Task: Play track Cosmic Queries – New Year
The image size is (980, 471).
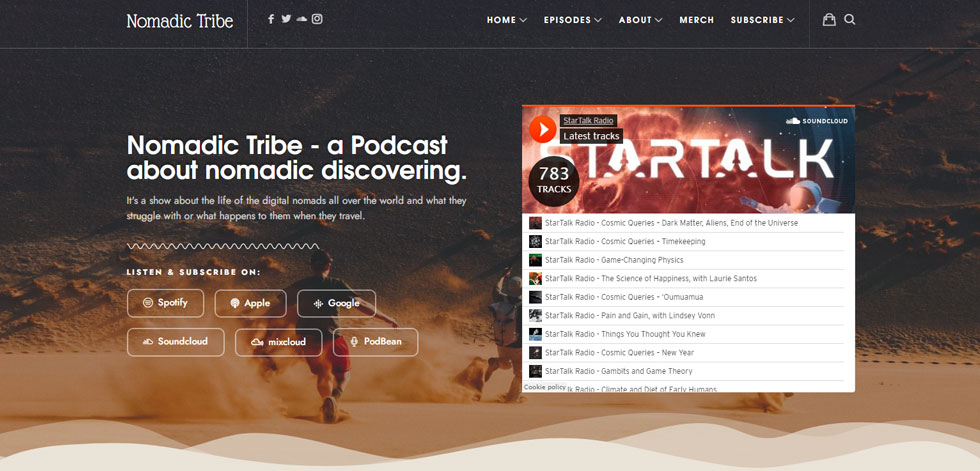Action: tap(619, 352)
